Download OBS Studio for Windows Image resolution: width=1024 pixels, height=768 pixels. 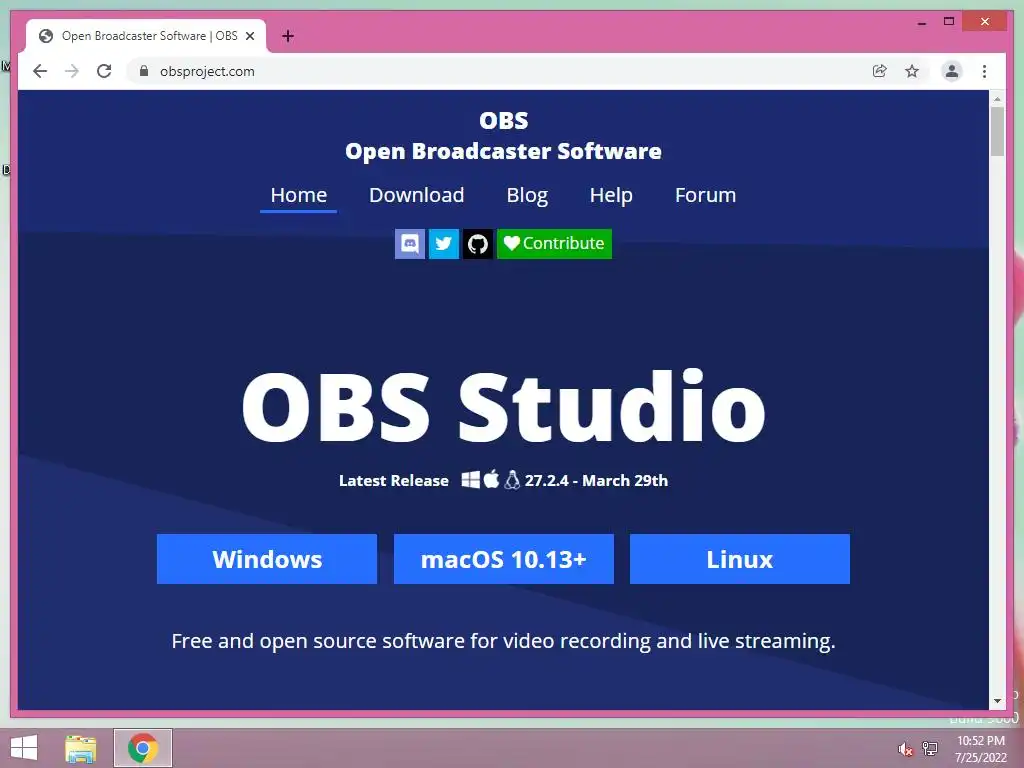[267, 559]
